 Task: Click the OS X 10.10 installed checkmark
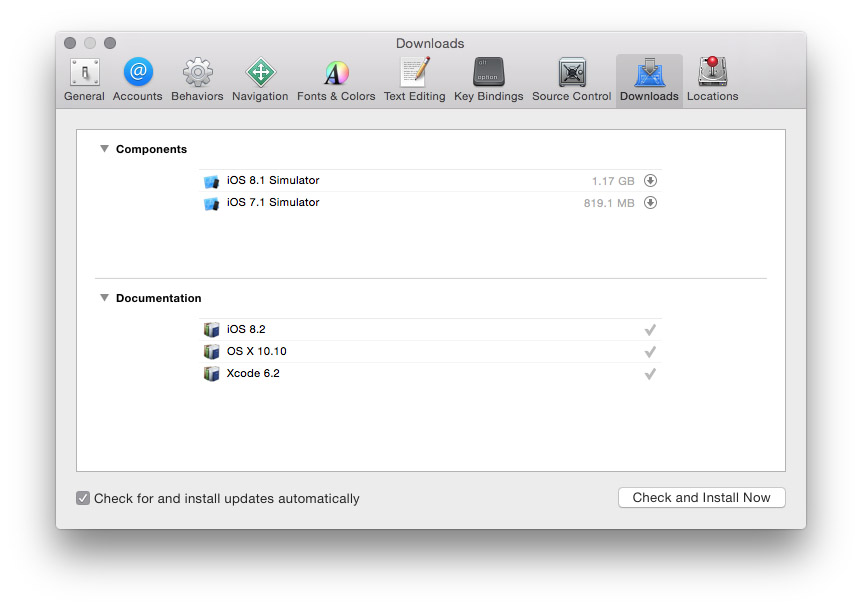tap(650, 352)
